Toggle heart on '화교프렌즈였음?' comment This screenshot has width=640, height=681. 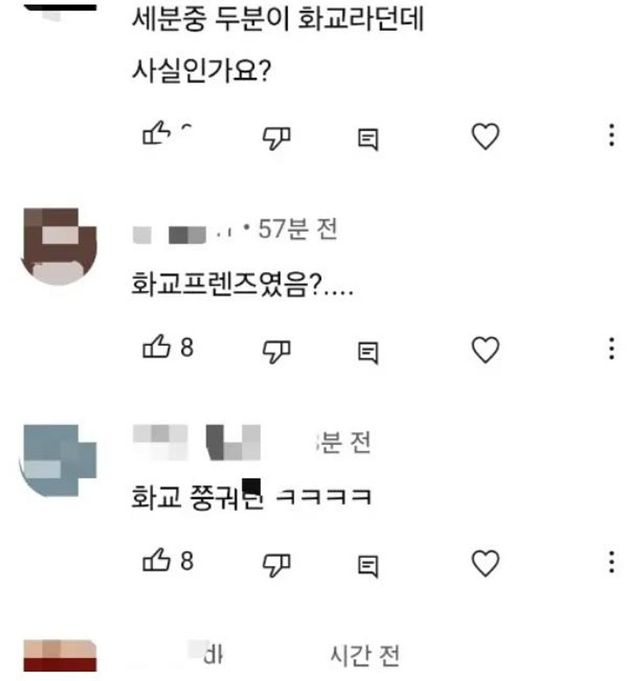tap(485, 350)
